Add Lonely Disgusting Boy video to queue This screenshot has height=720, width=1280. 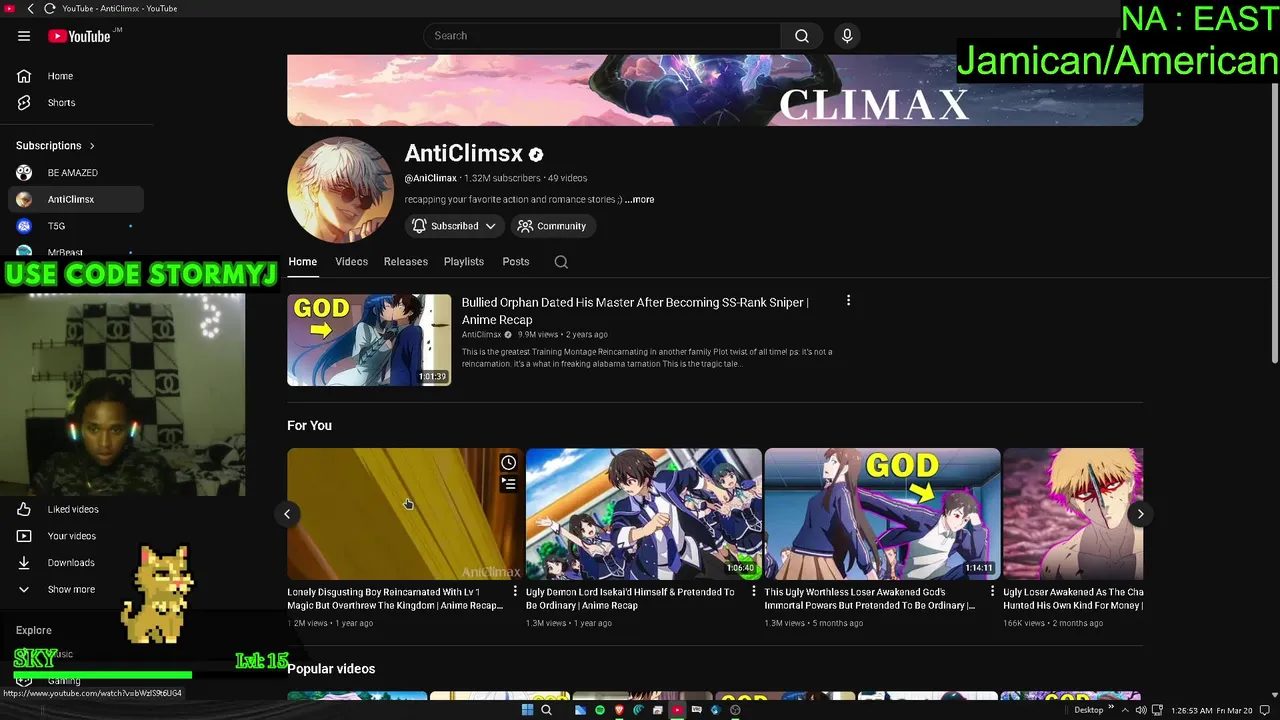(x=509, y=484)
